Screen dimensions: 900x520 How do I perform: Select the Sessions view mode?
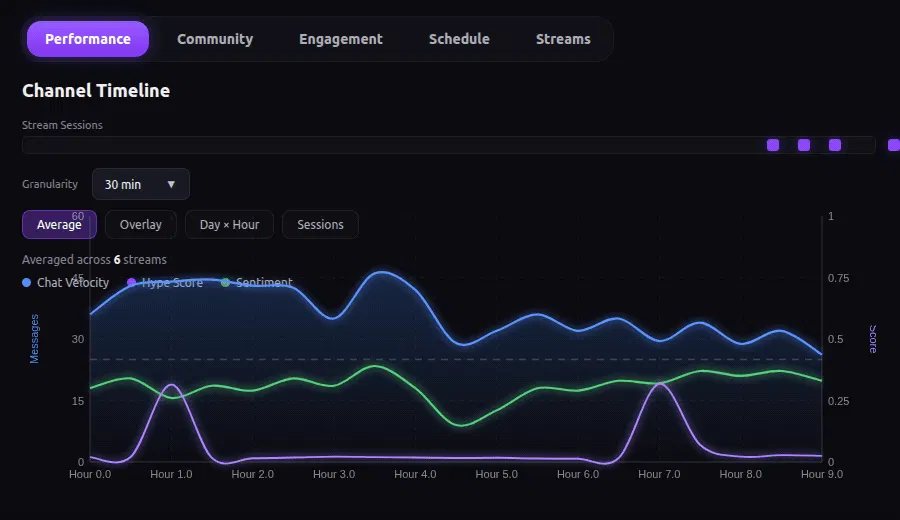coord(320,224)
